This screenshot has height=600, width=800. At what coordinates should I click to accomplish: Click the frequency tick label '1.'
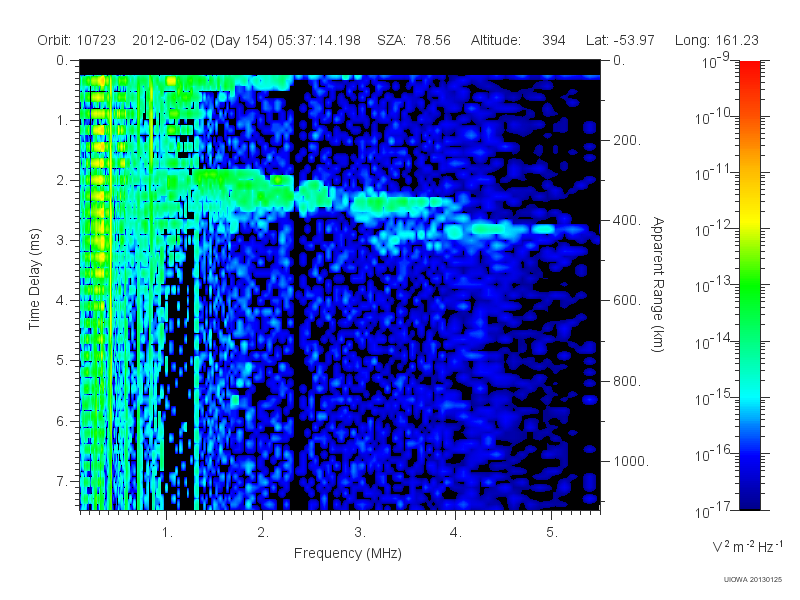(167, 533)
